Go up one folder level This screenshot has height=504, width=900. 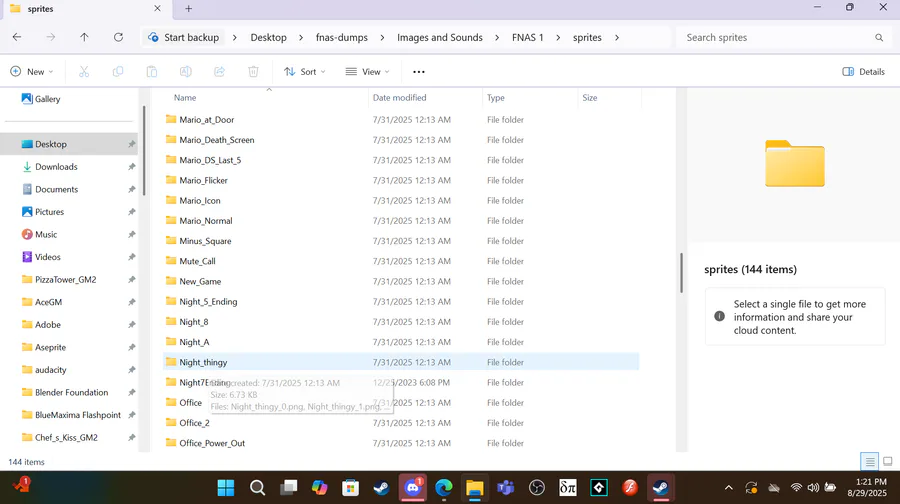point(84,37)
